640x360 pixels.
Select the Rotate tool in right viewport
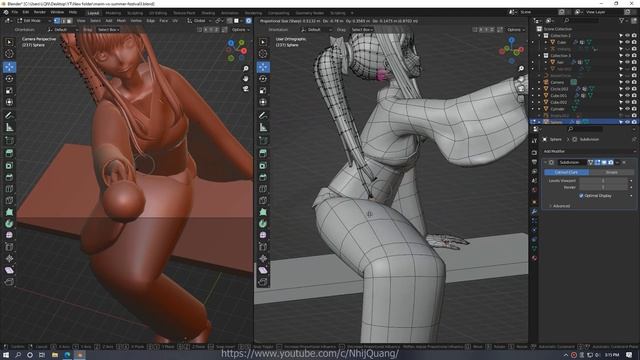[x=263, y=79]
